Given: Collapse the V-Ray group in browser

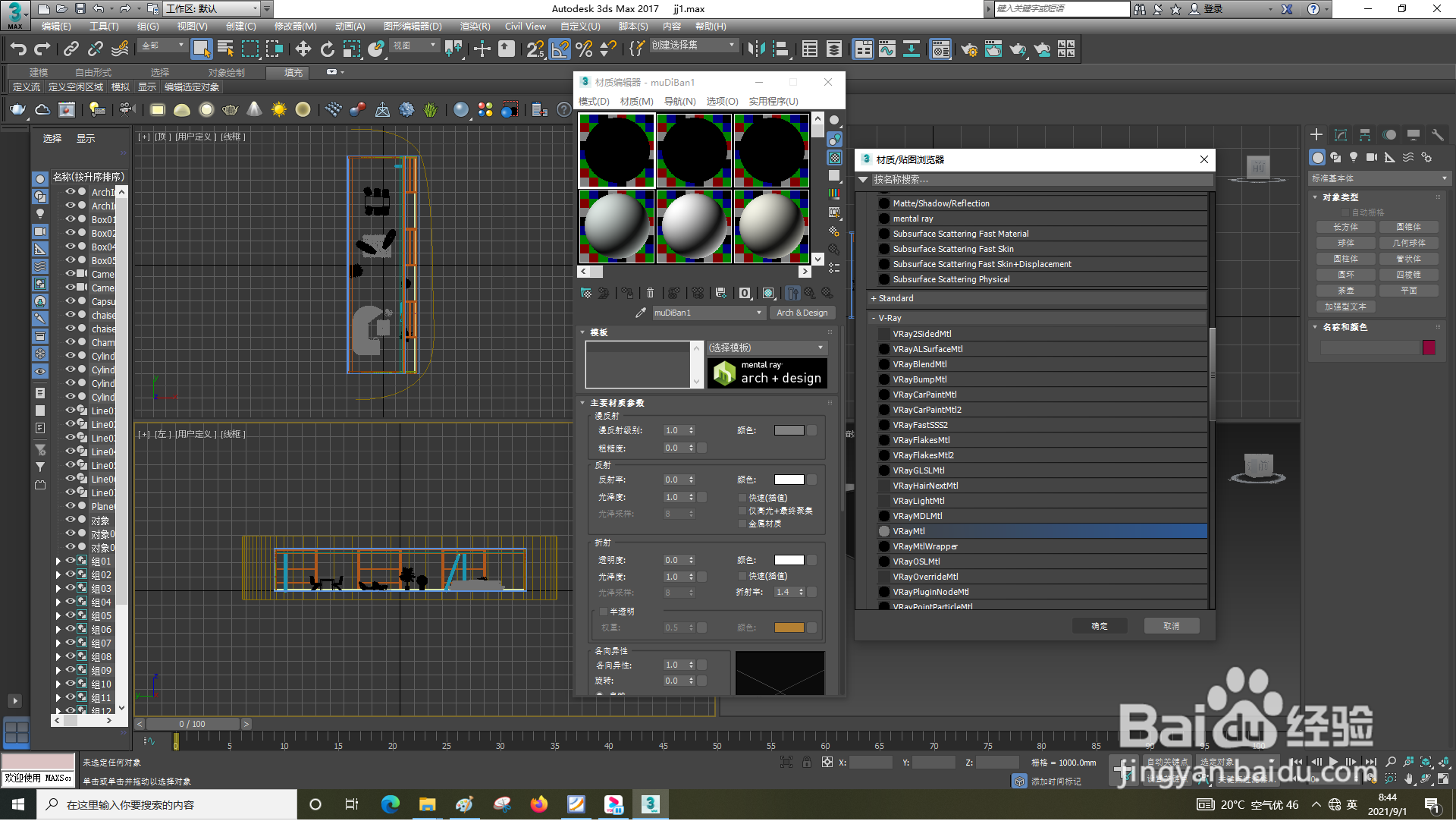Looking at the screenshot, I should coord(874,319).
